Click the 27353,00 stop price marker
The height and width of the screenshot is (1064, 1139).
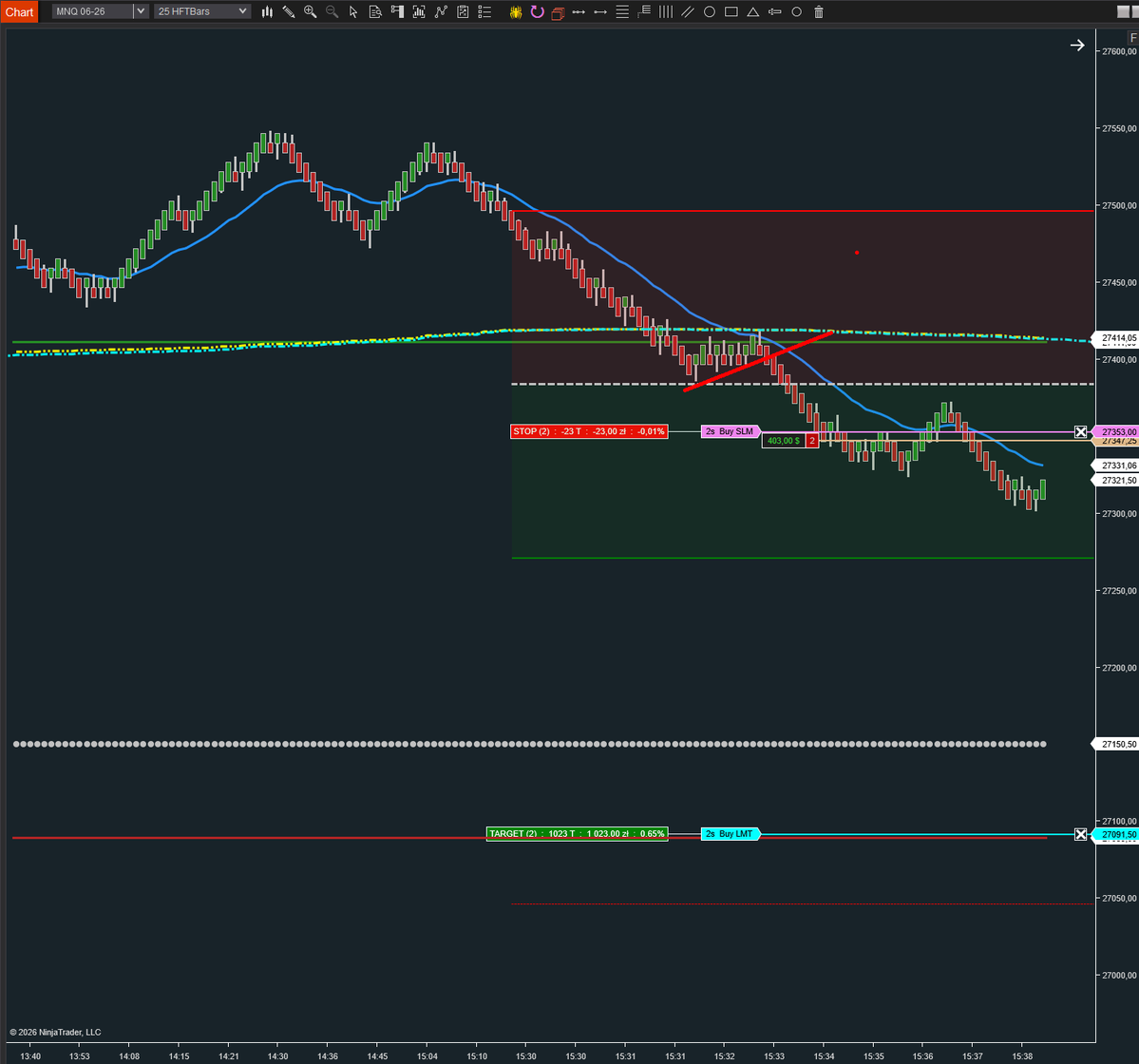point(1117,432)
